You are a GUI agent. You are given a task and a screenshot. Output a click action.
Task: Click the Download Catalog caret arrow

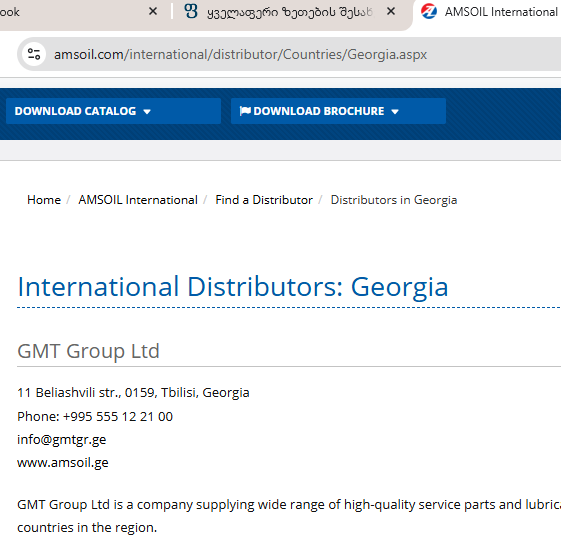coord(147,112)
